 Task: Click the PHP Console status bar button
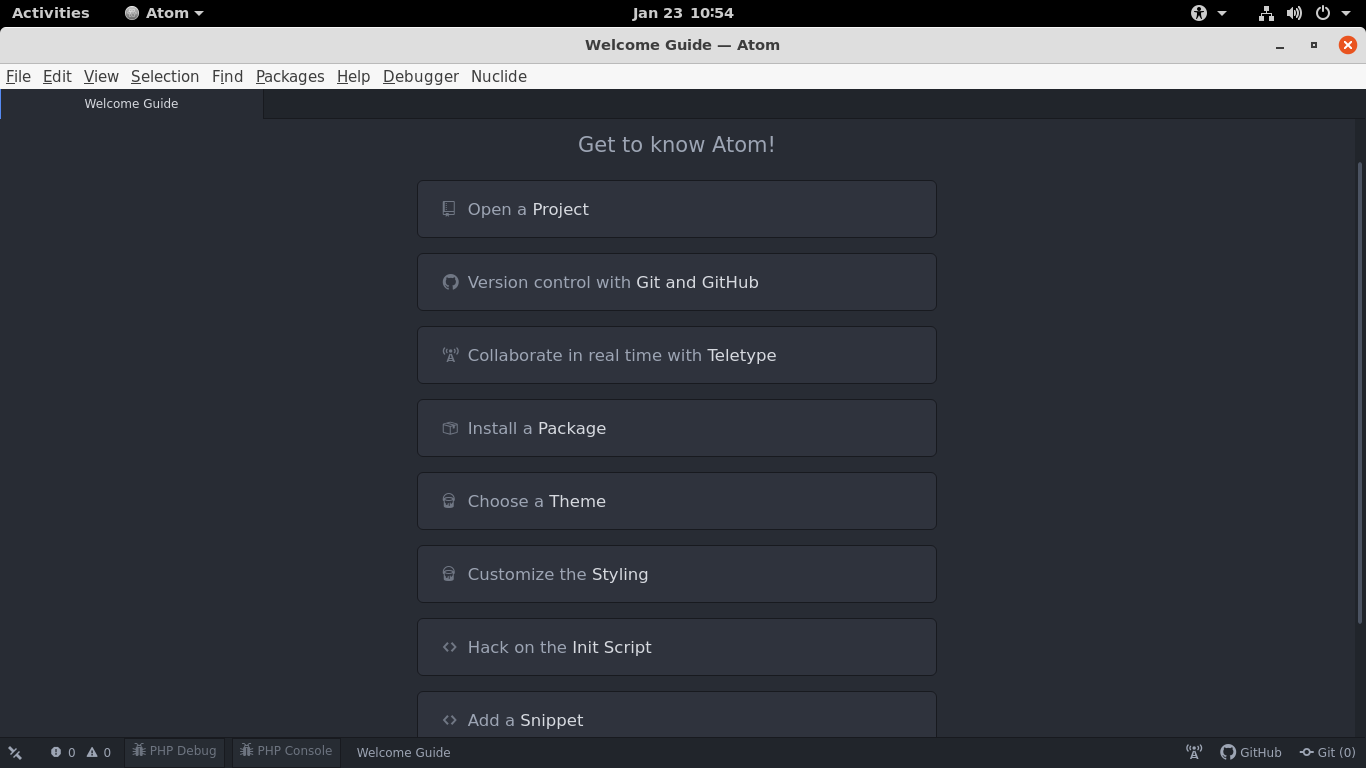286,751
